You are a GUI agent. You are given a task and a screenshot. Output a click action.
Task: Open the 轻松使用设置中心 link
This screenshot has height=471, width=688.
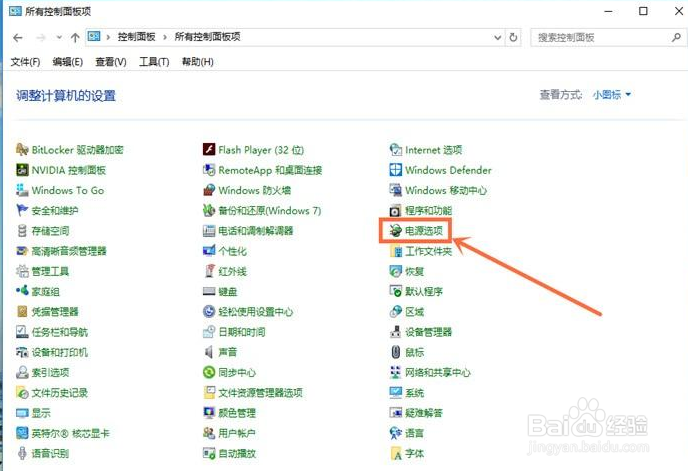pyautogui.click(x=255, y=312)
